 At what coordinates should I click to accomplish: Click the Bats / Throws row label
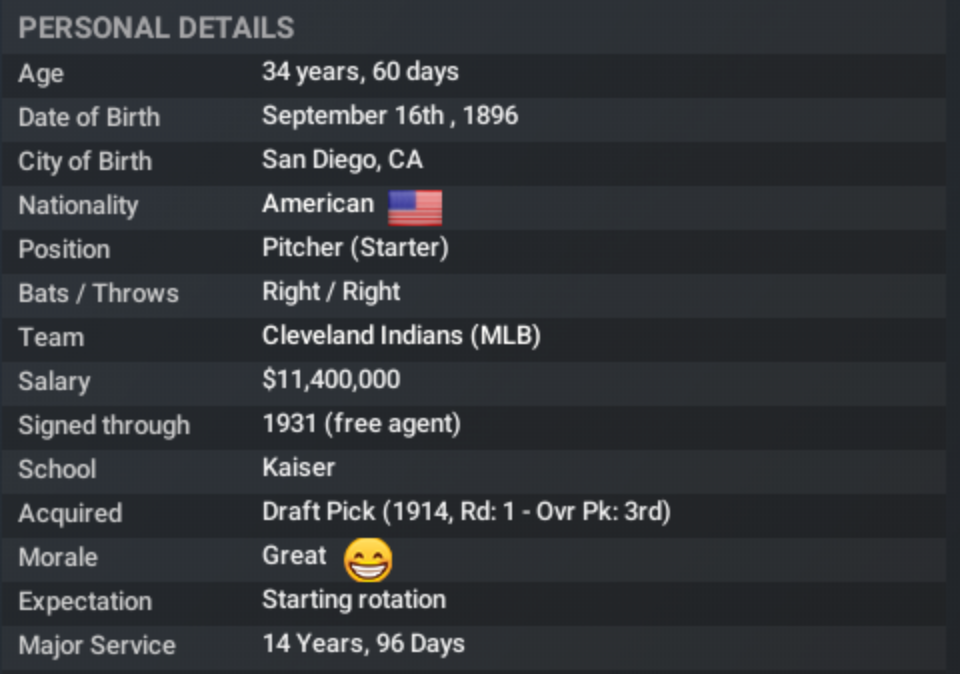click(98, 293)
